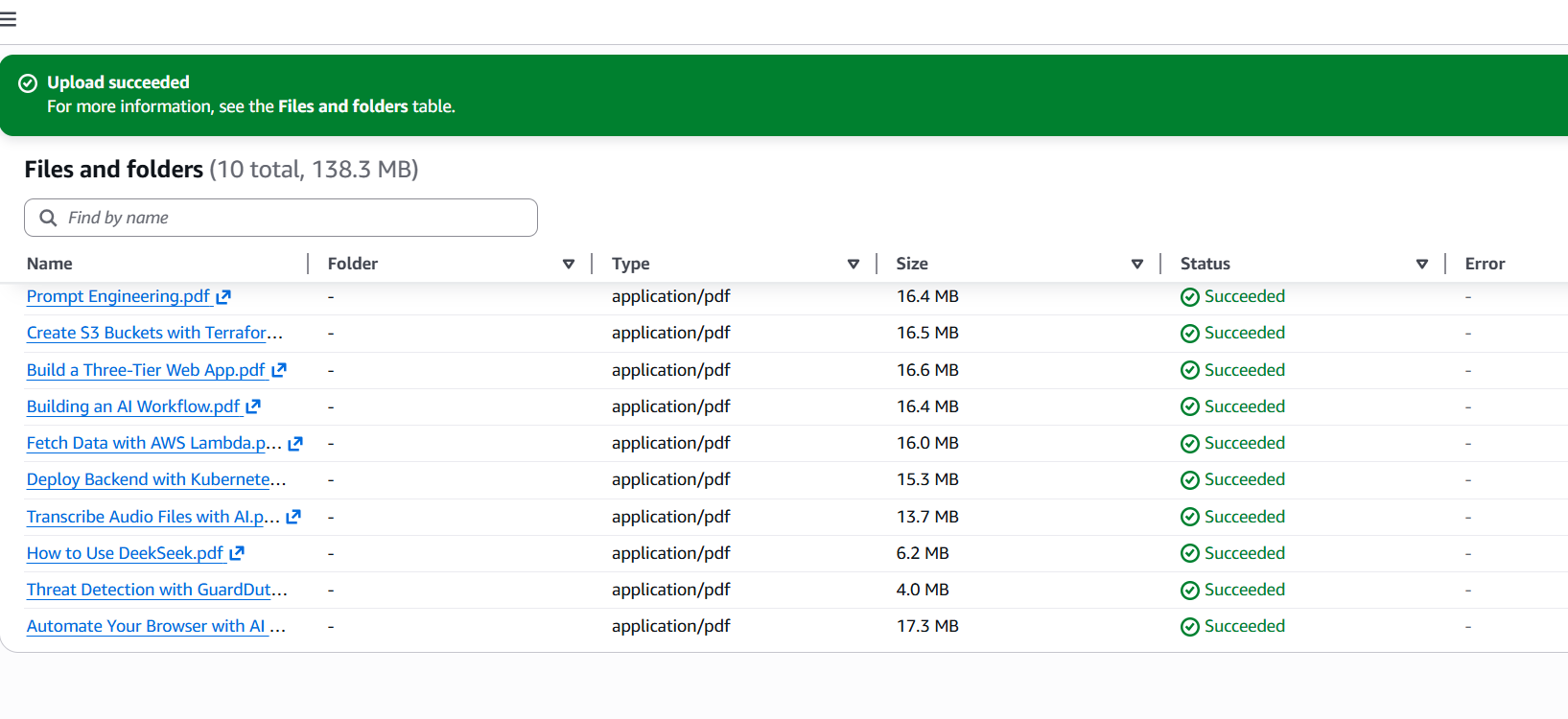The height and width of the screenshot is (719, 1568).
Task: Open Deploy Backend with Kubernetes link
Action: tap(155, 479)
